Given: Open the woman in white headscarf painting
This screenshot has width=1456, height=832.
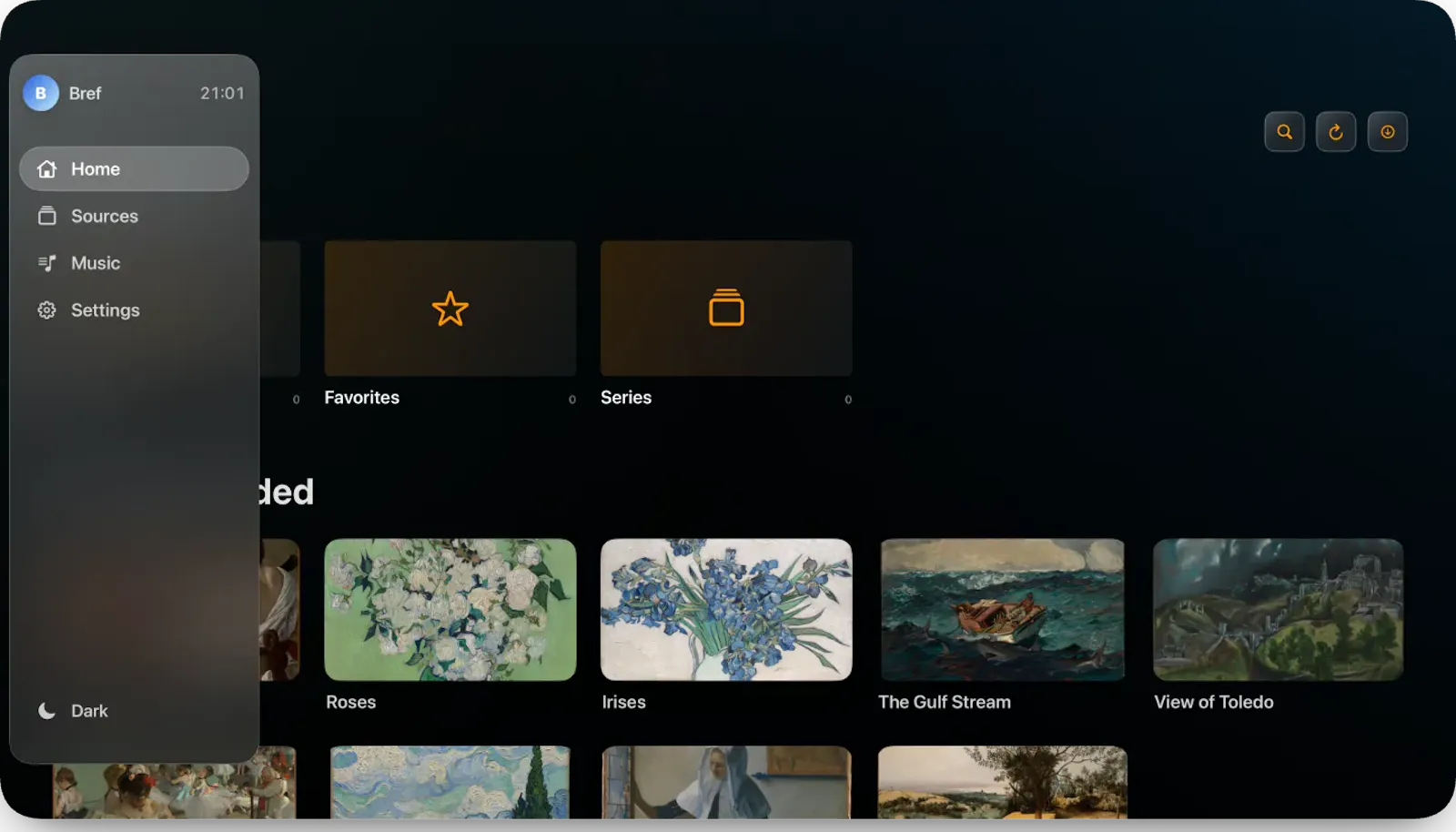Looking at the screenshot, I should [x=726, y=782].
